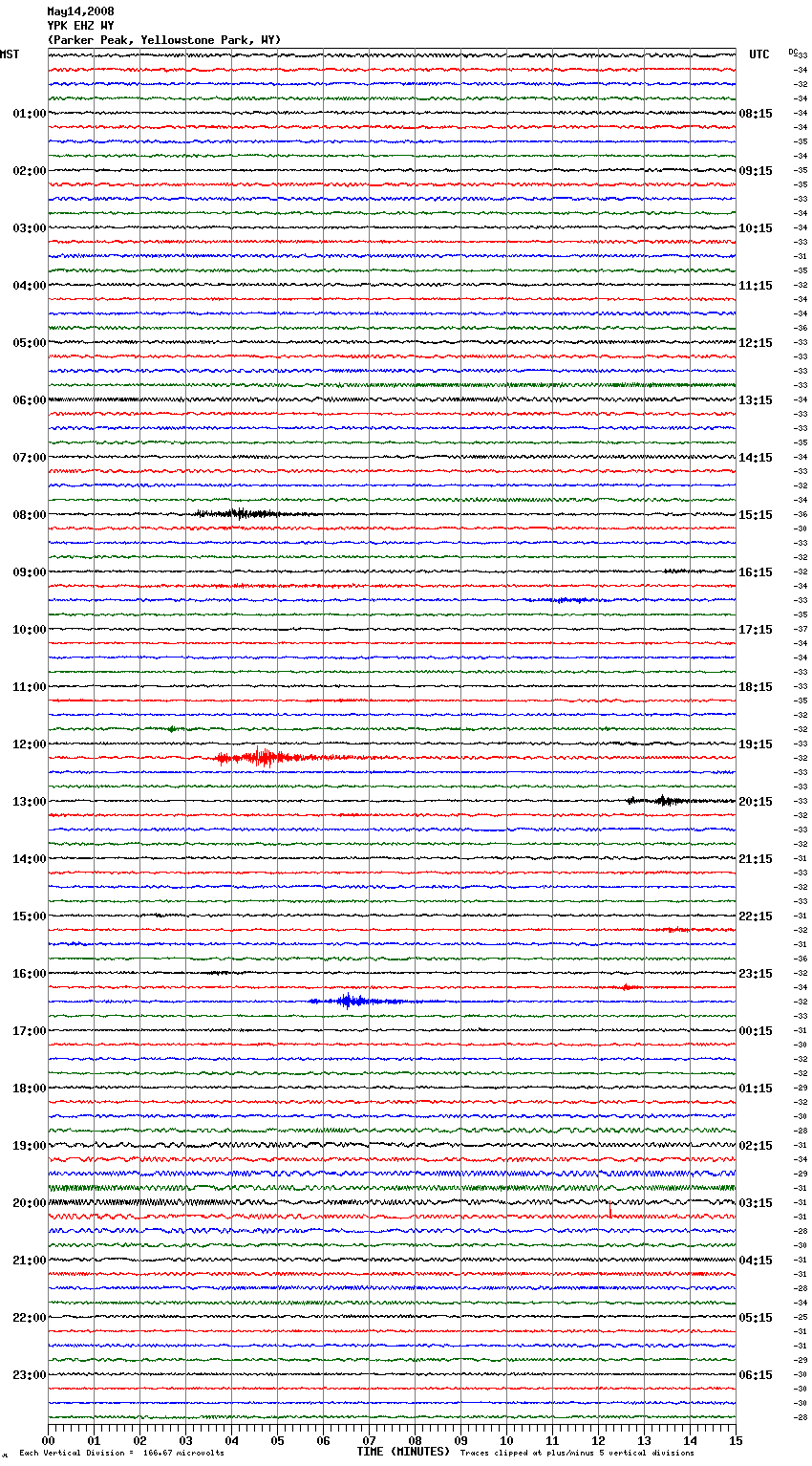Select the 01:00 MST hour label
Image resolution: width=812 pixels, height=1466 pixels.
pyautogui.click(x=30, y=114)
